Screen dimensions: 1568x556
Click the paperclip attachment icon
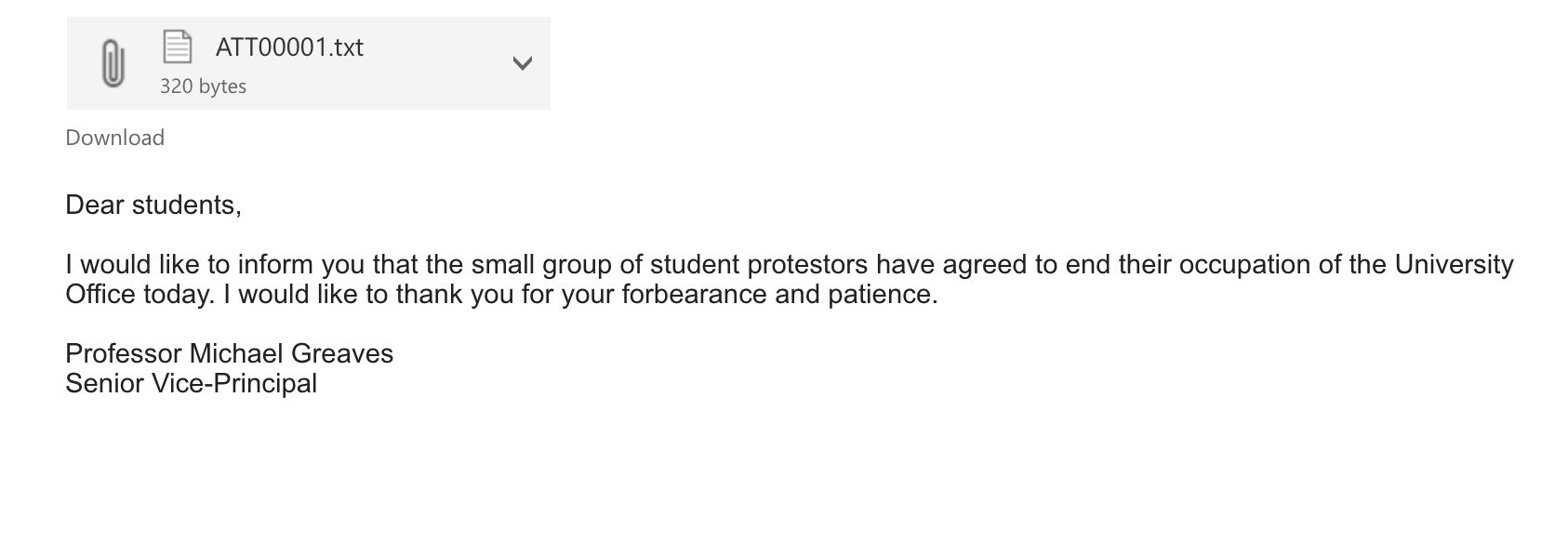point(113,63)
